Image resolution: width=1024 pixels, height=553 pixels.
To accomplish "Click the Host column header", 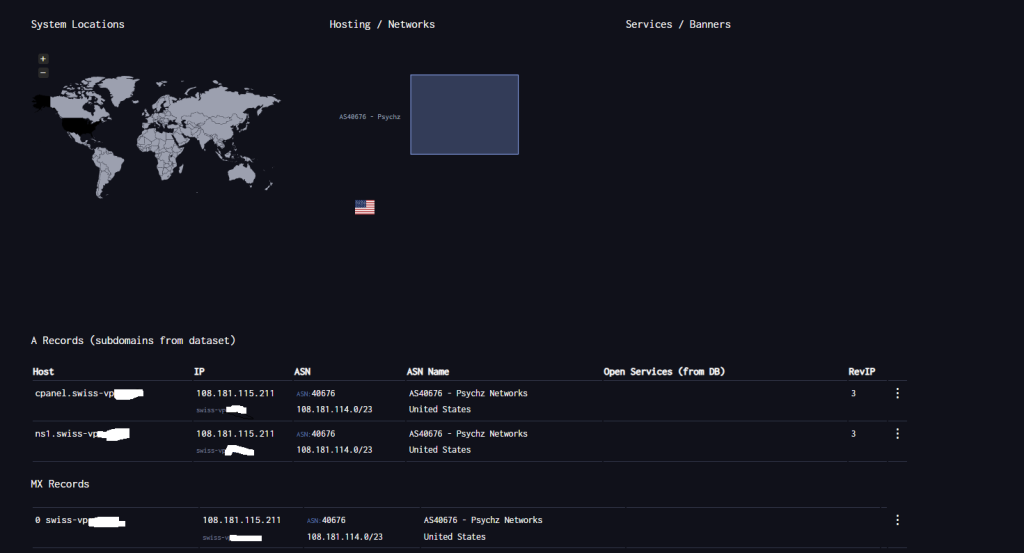I will (x=43, y=371).
